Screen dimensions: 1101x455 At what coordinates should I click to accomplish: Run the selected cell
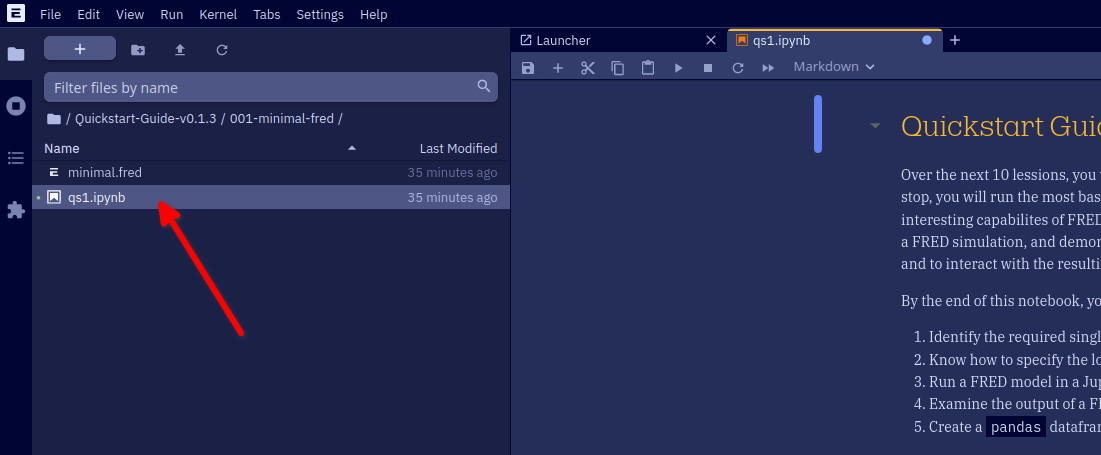click(678, 67)
